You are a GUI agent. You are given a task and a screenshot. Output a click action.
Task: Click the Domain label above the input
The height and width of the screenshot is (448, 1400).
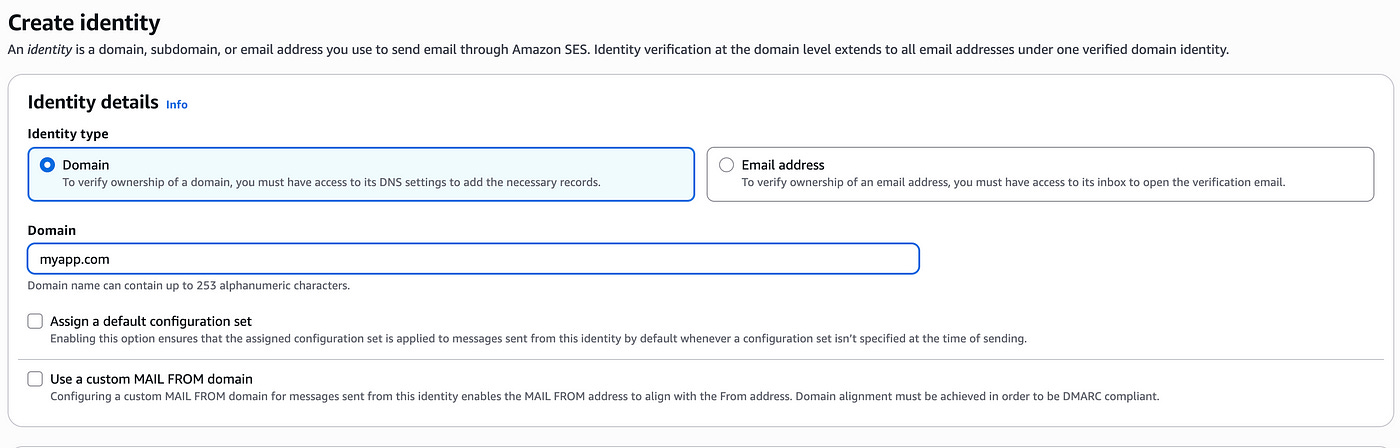click(52, 230)
